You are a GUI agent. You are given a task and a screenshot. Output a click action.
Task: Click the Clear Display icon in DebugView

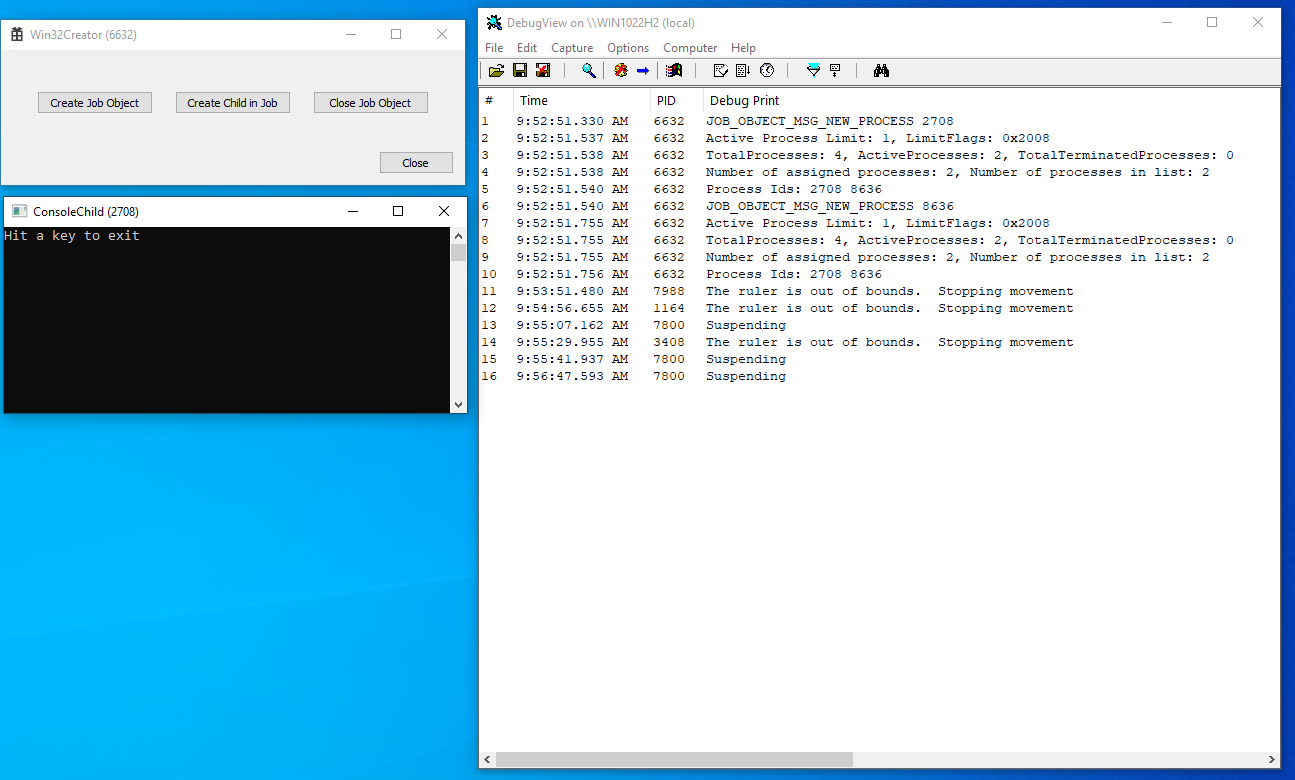(720, 70)
